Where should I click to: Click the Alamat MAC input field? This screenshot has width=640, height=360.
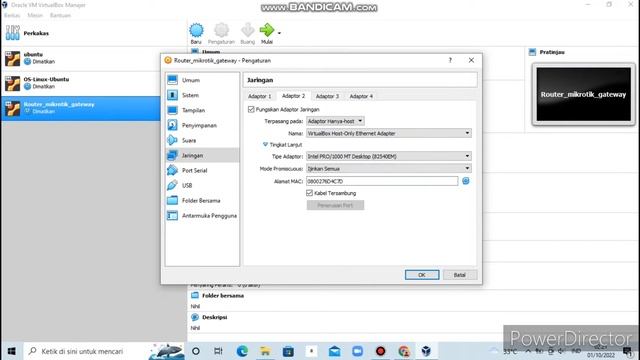(x=382, y=181)
